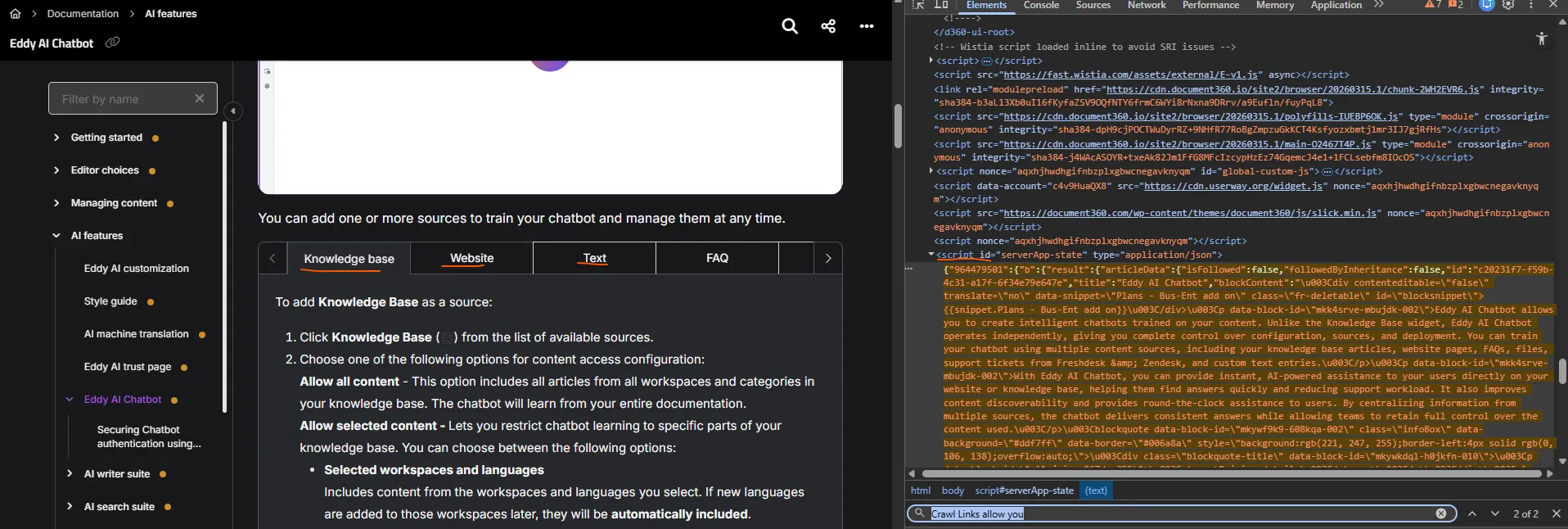Open the accessibility tree icon in Elements
This screenshot has width=1568, height=529.
[x=1542, y=38]
